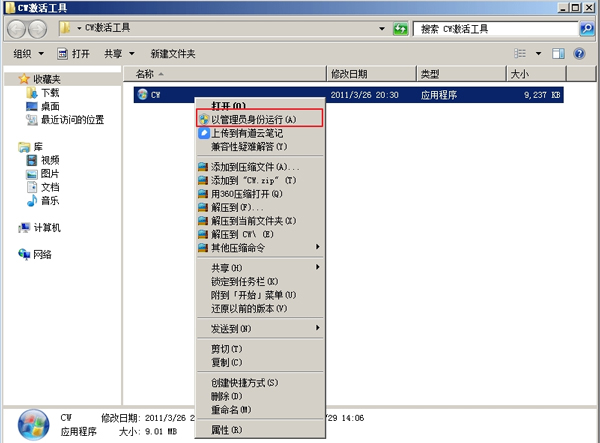This screenshot has height=443, width=600.
Task: Click the Back navigation arrow
Action: pyautogui.click(x=16, y=29)
